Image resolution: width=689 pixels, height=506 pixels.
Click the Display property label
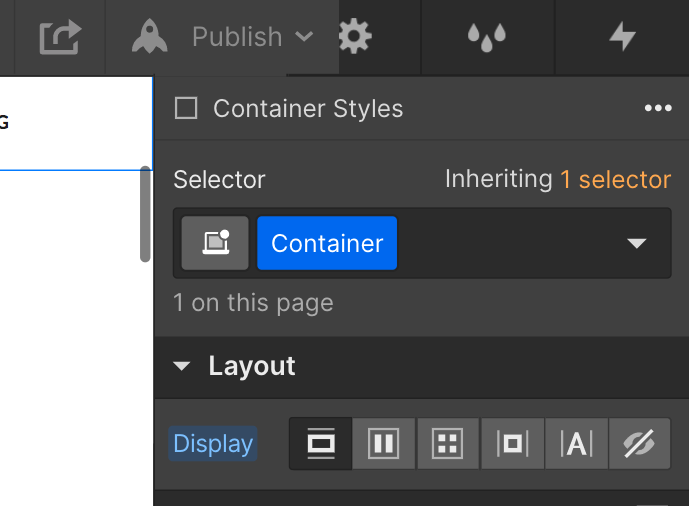pyautogui.click(x=213, y=444)
